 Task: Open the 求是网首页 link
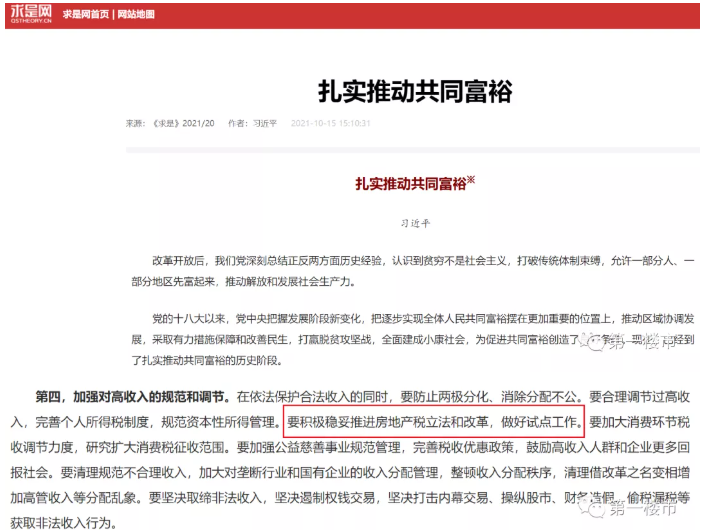[86, 14]
